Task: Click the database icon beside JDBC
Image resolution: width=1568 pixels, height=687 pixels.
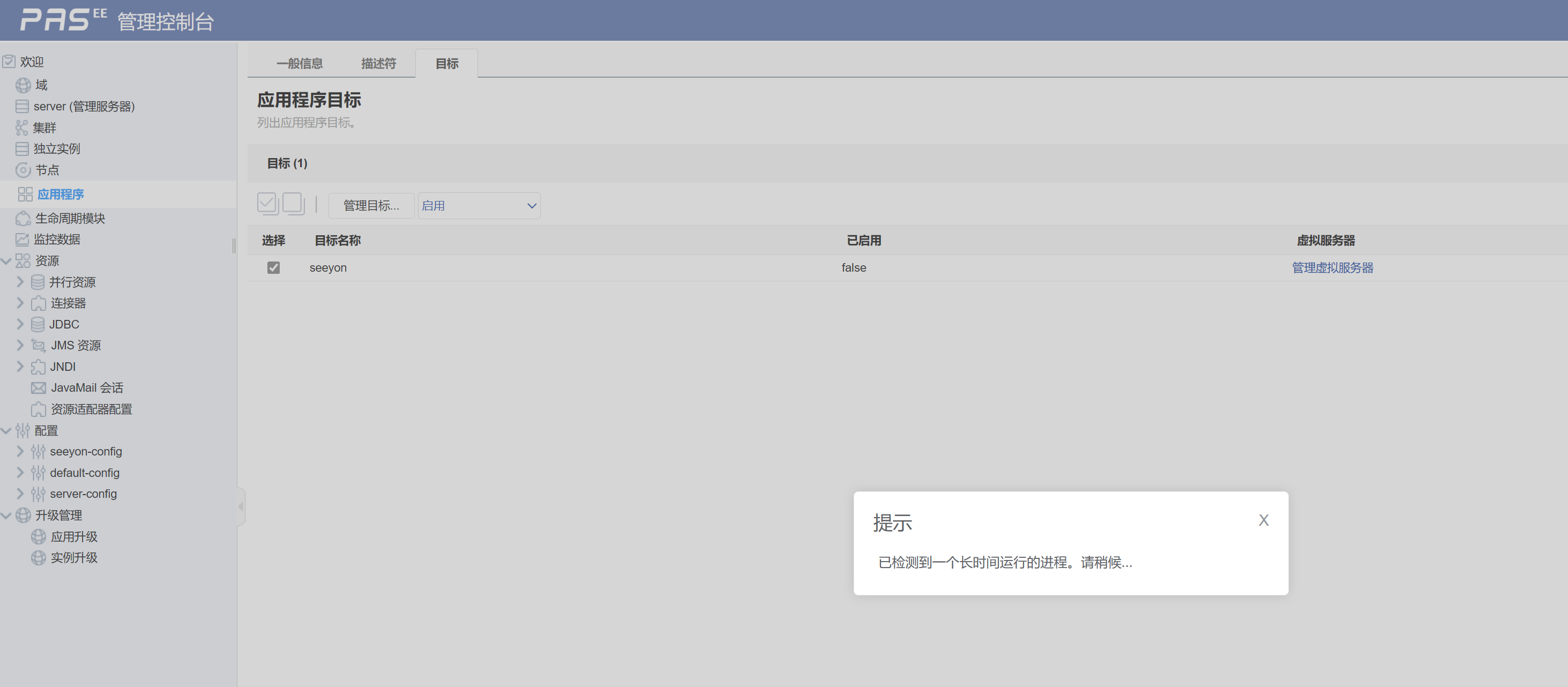Action: (38, 324)
